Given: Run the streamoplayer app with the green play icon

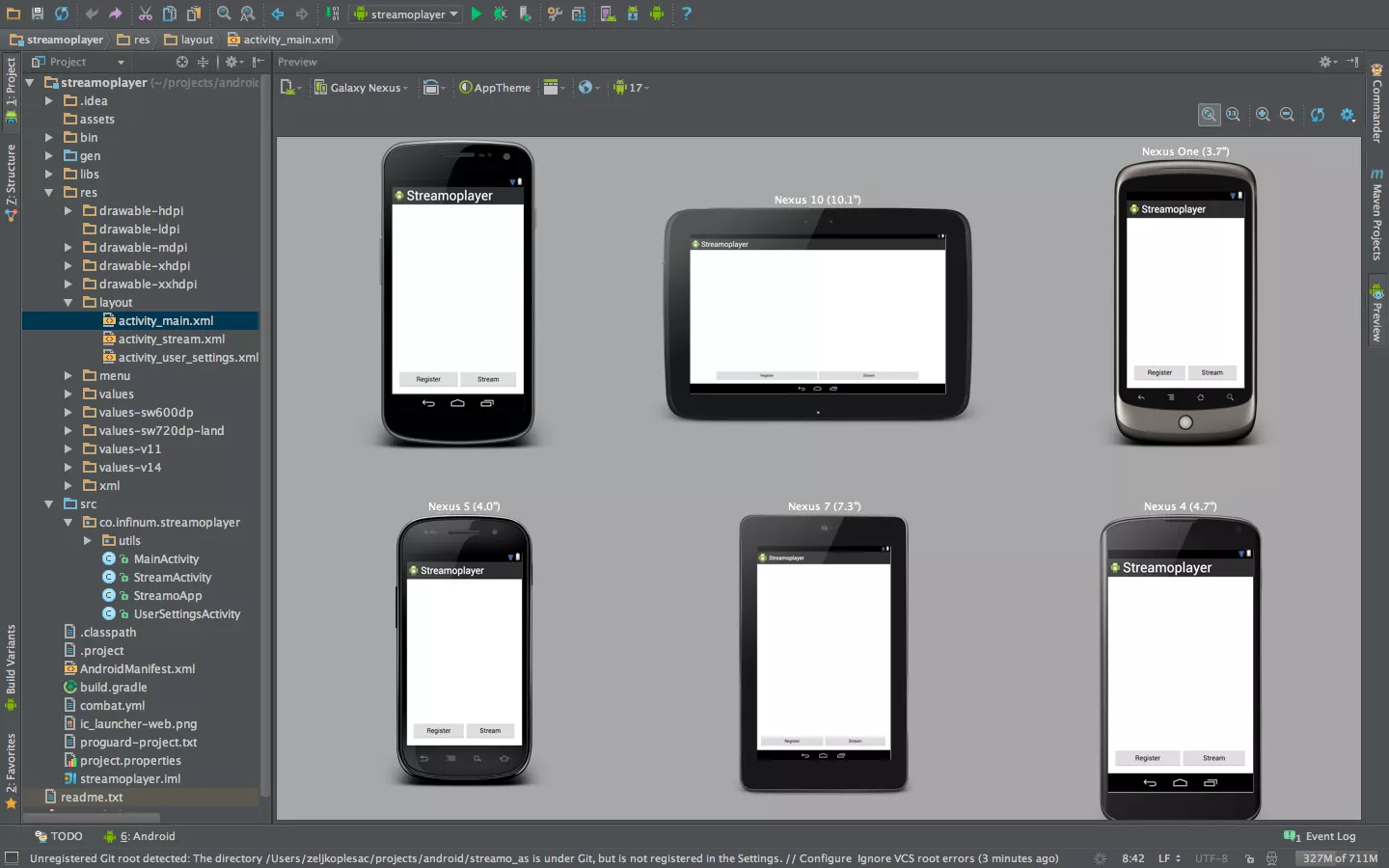Looking at the screenshot, I should pyautogui.click(x=477, y=14).
